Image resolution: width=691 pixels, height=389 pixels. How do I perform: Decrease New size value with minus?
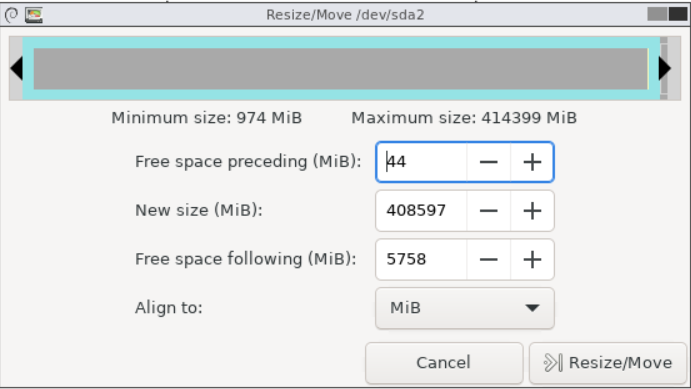(488, 211)
